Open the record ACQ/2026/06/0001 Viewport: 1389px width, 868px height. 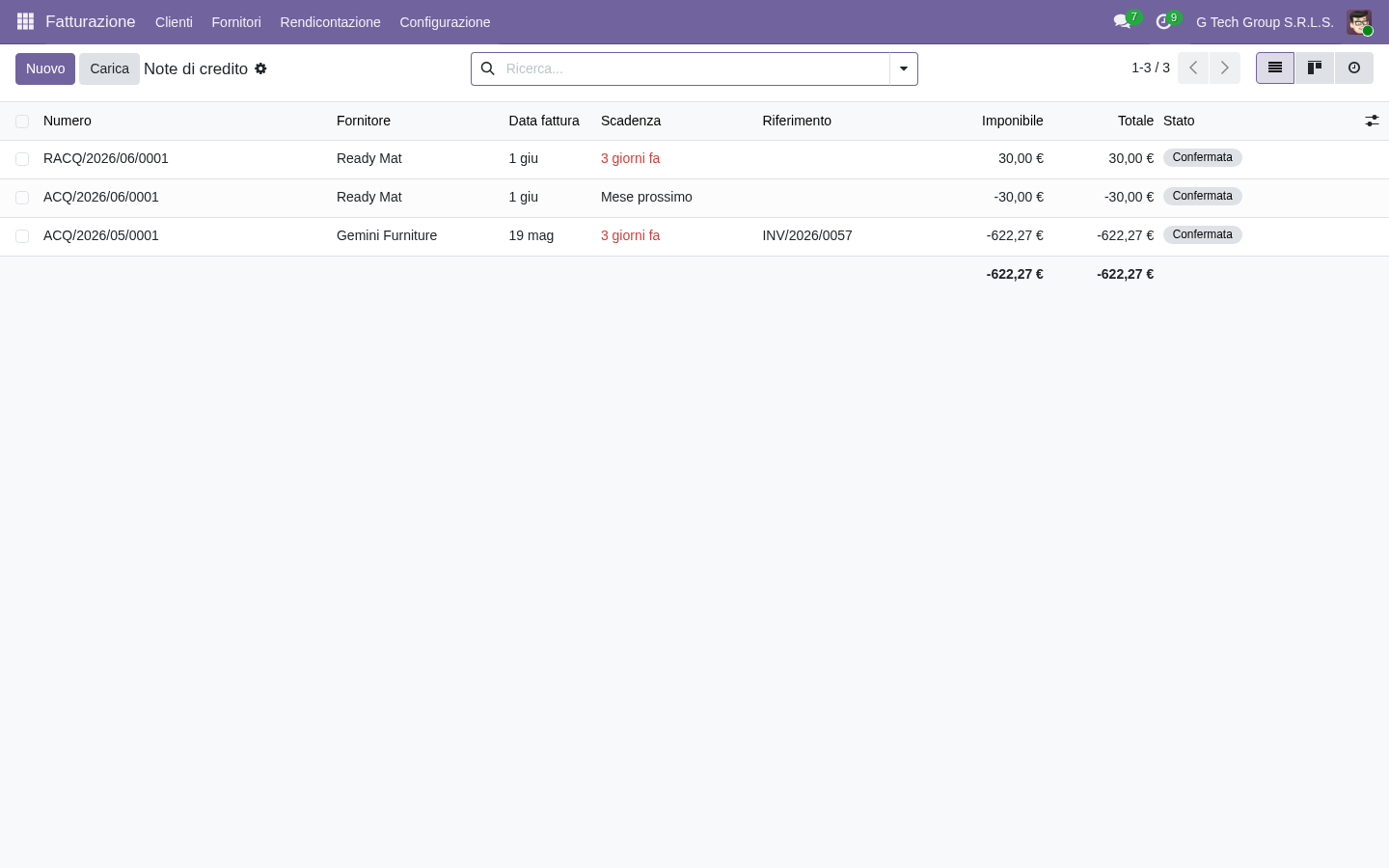pos(101,197)
